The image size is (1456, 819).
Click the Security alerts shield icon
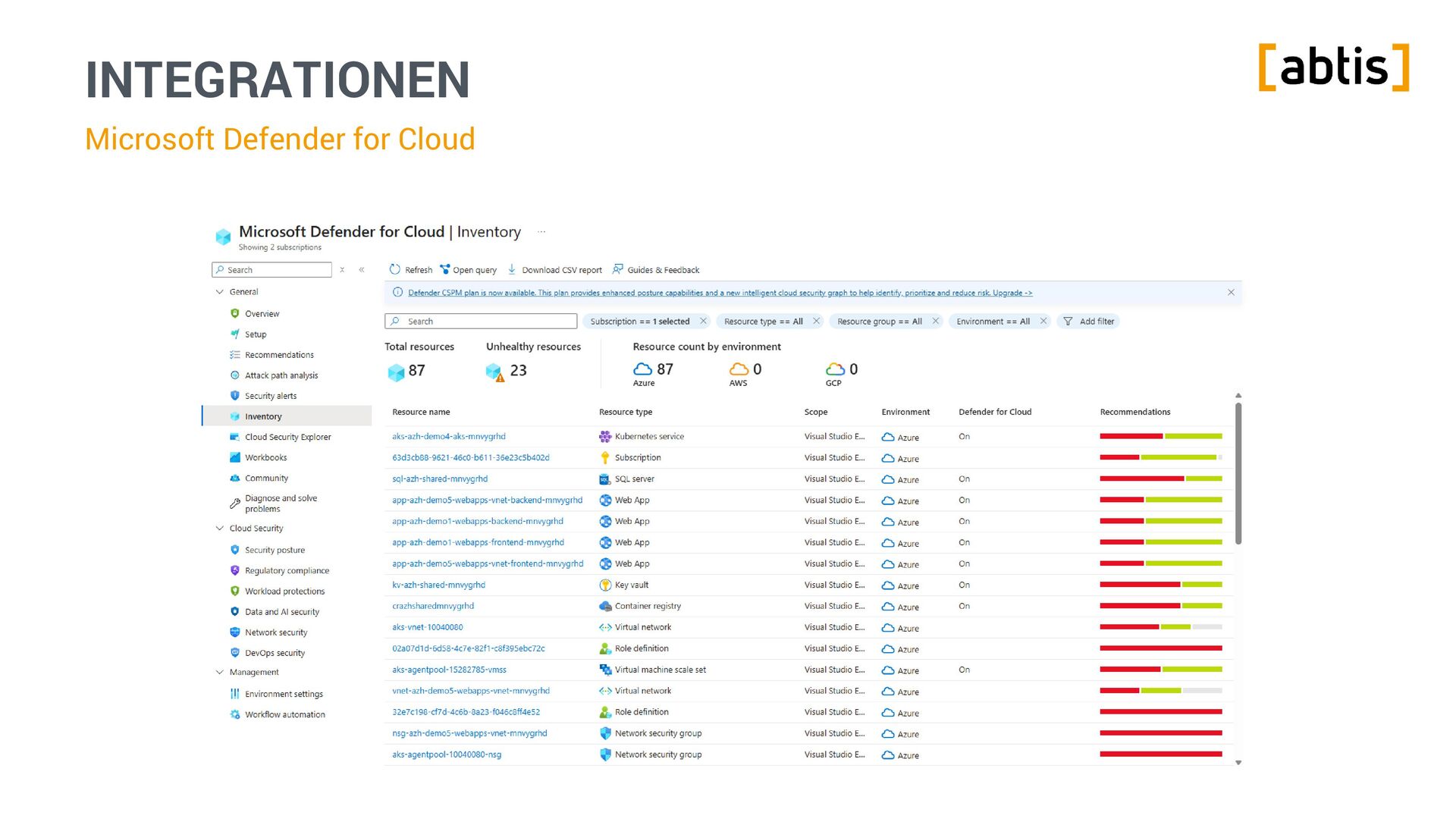click(234, 396)
